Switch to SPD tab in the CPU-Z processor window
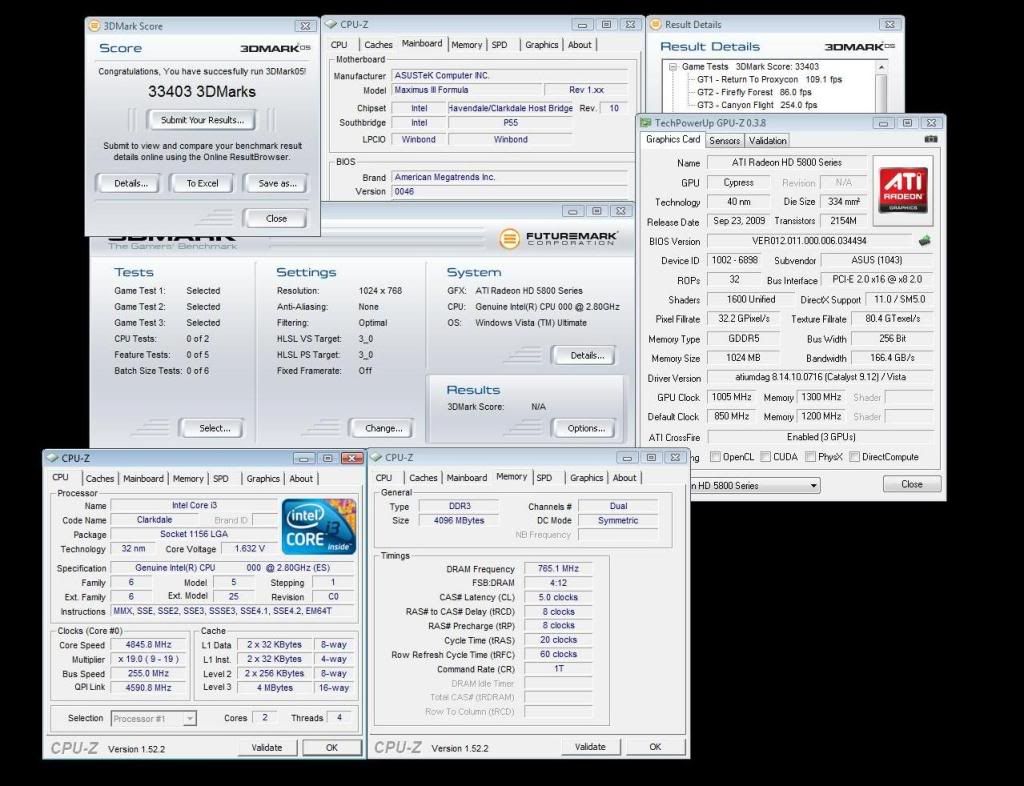This screenshot has height=786, width=1024. [221, 479]
